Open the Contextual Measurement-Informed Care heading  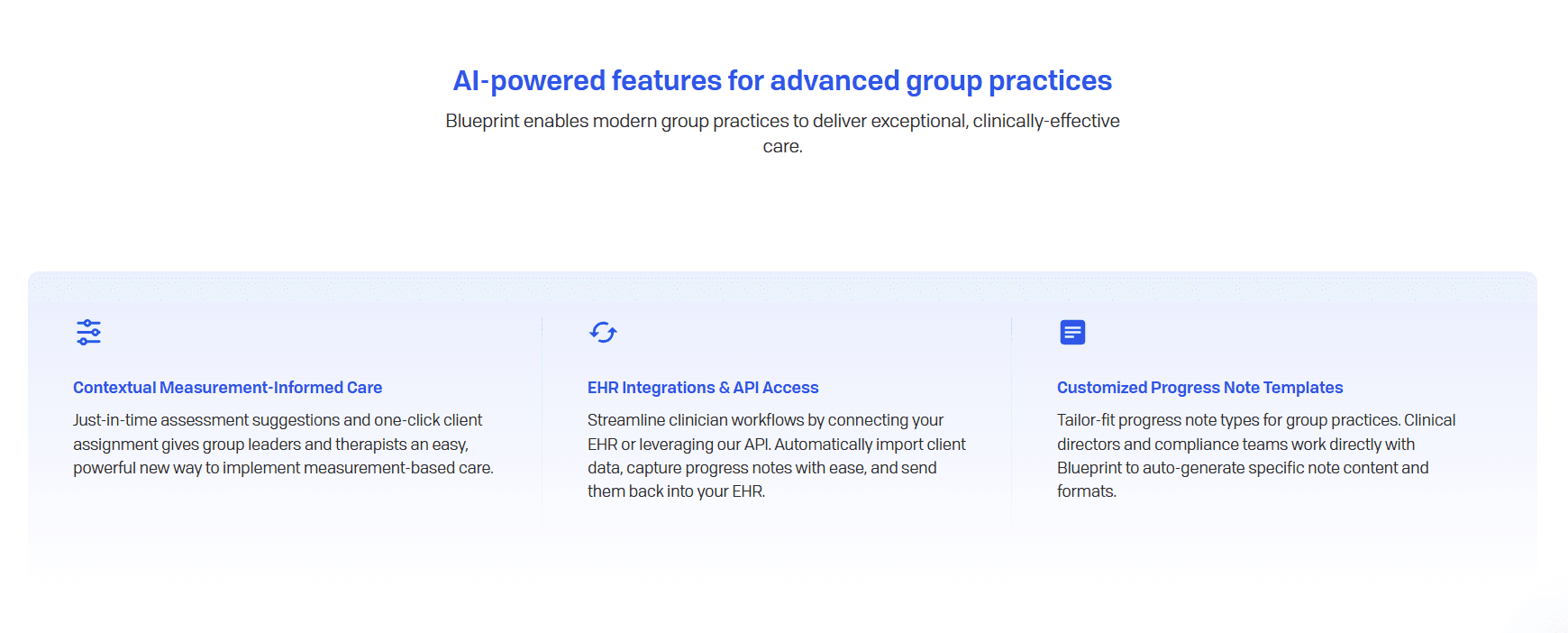[227, 388]
